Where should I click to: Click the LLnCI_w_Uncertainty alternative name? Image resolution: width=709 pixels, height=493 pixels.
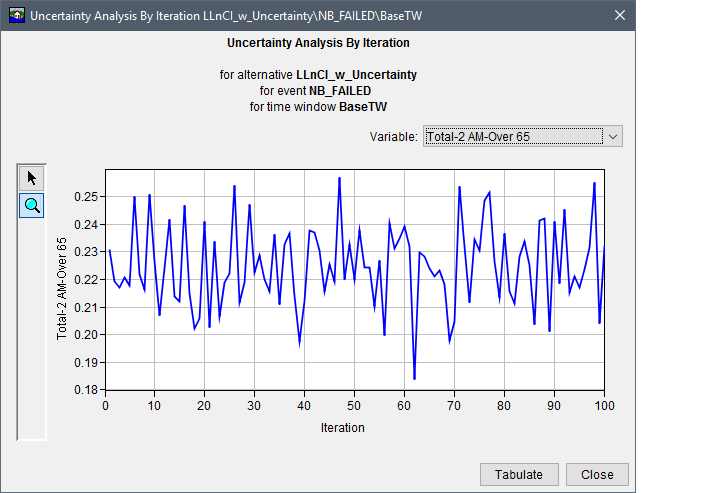click(356, 75)
